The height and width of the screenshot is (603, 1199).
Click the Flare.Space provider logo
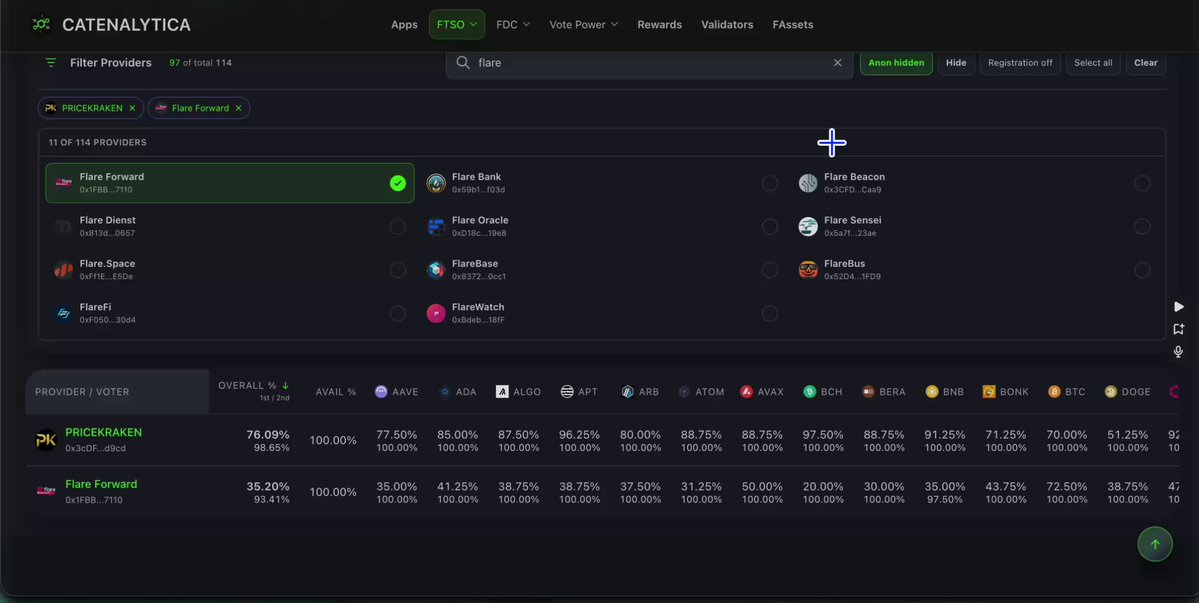point(63,271)
